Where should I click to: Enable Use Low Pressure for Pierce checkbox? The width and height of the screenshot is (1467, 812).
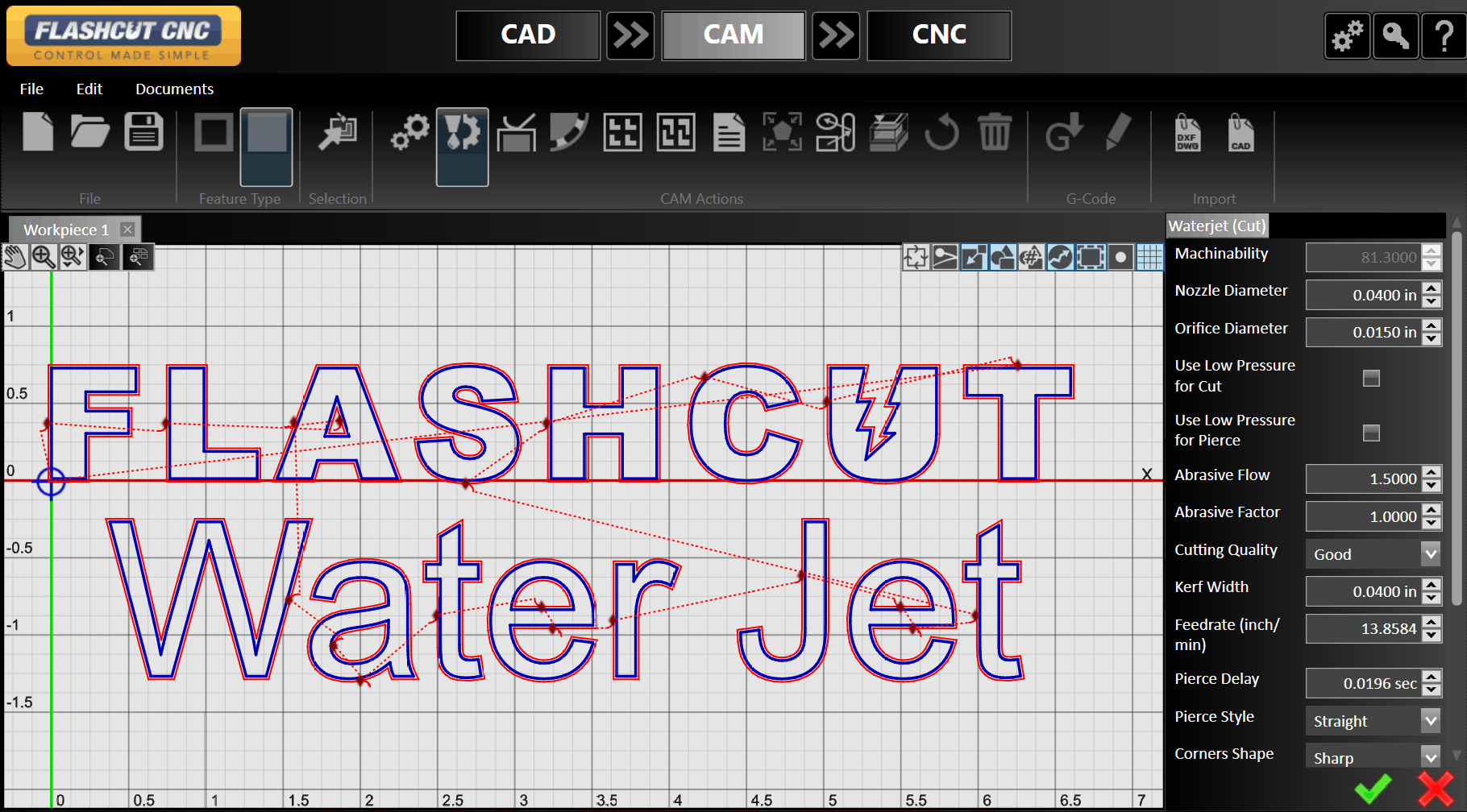tap(1371, 433)
